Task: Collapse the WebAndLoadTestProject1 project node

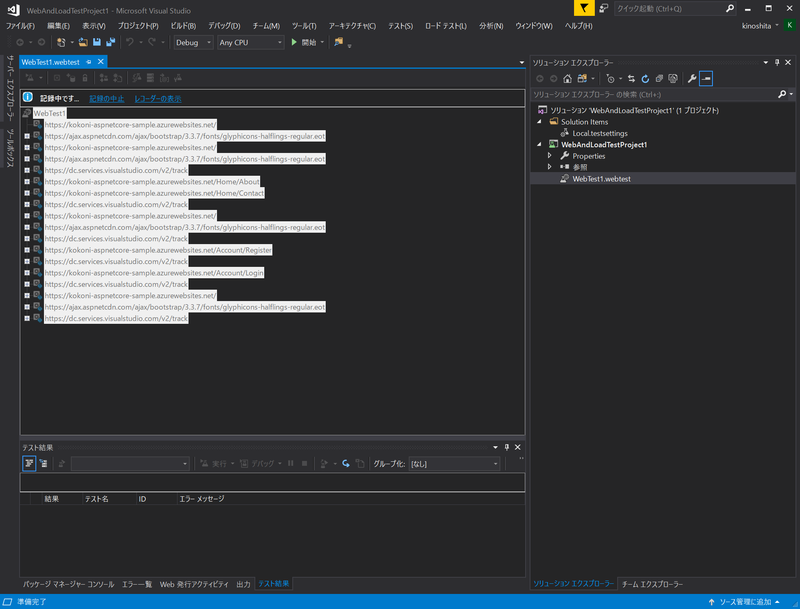Action: tap(539, 144)
